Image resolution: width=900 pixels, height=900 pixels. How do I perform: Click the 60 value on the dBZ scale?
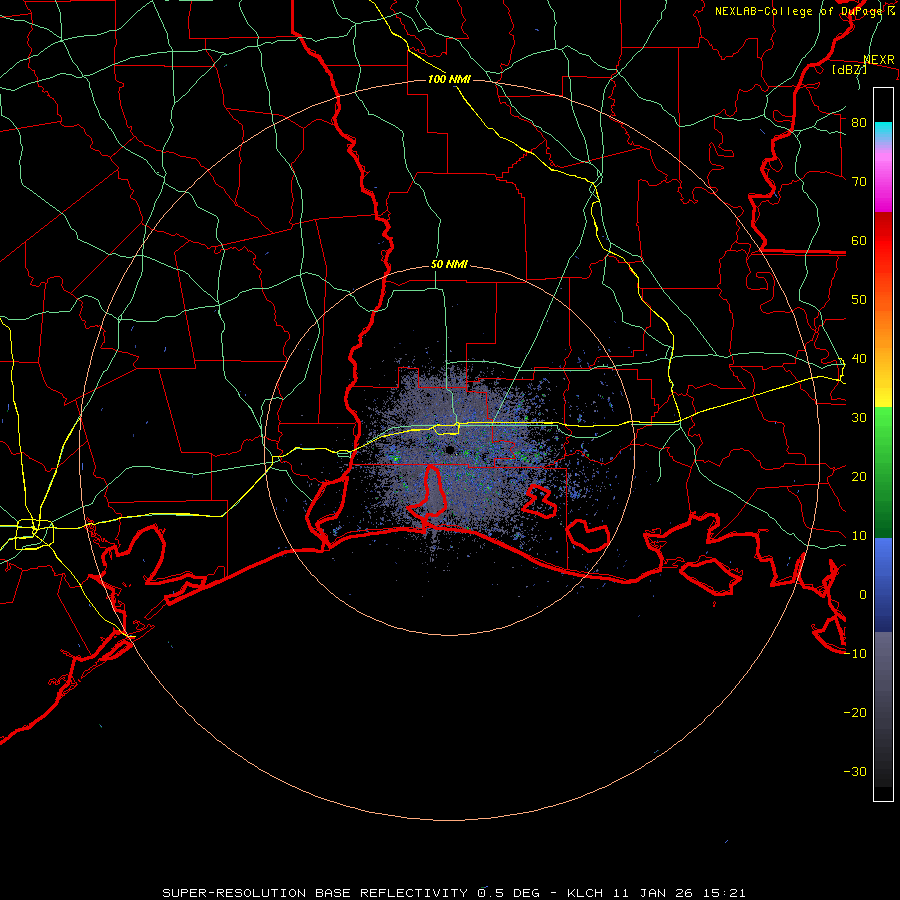click(x=859, y=240)
